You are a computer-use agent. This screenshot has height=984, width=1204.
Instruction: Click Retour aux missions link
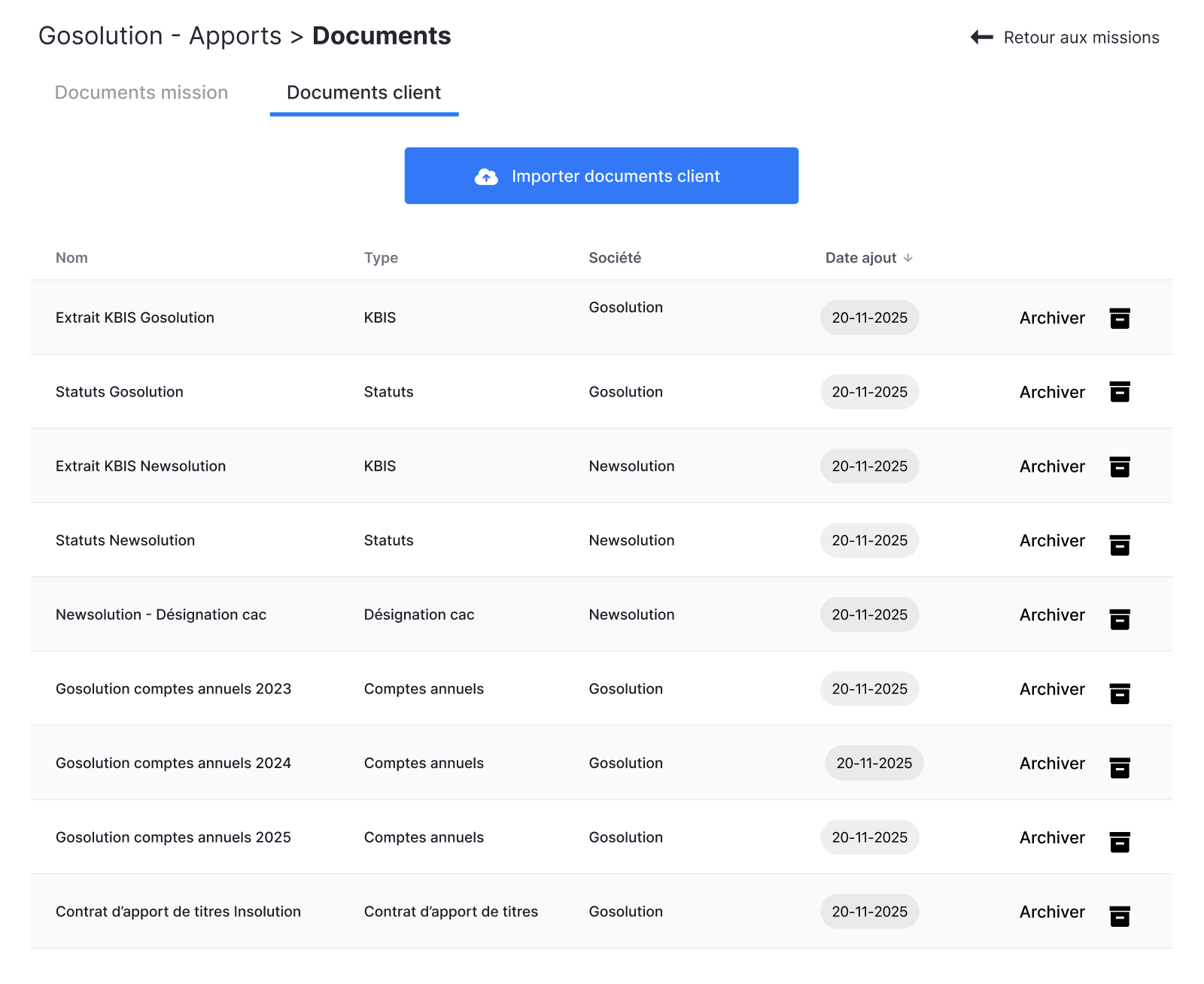(1081, 38)
